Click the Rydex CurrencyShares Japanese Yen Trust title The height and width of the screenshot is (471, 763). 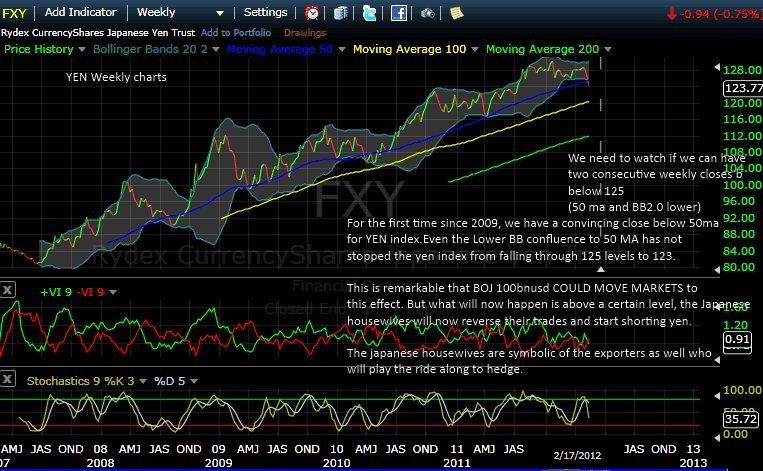pyautogui.click(x=98, y=33)
